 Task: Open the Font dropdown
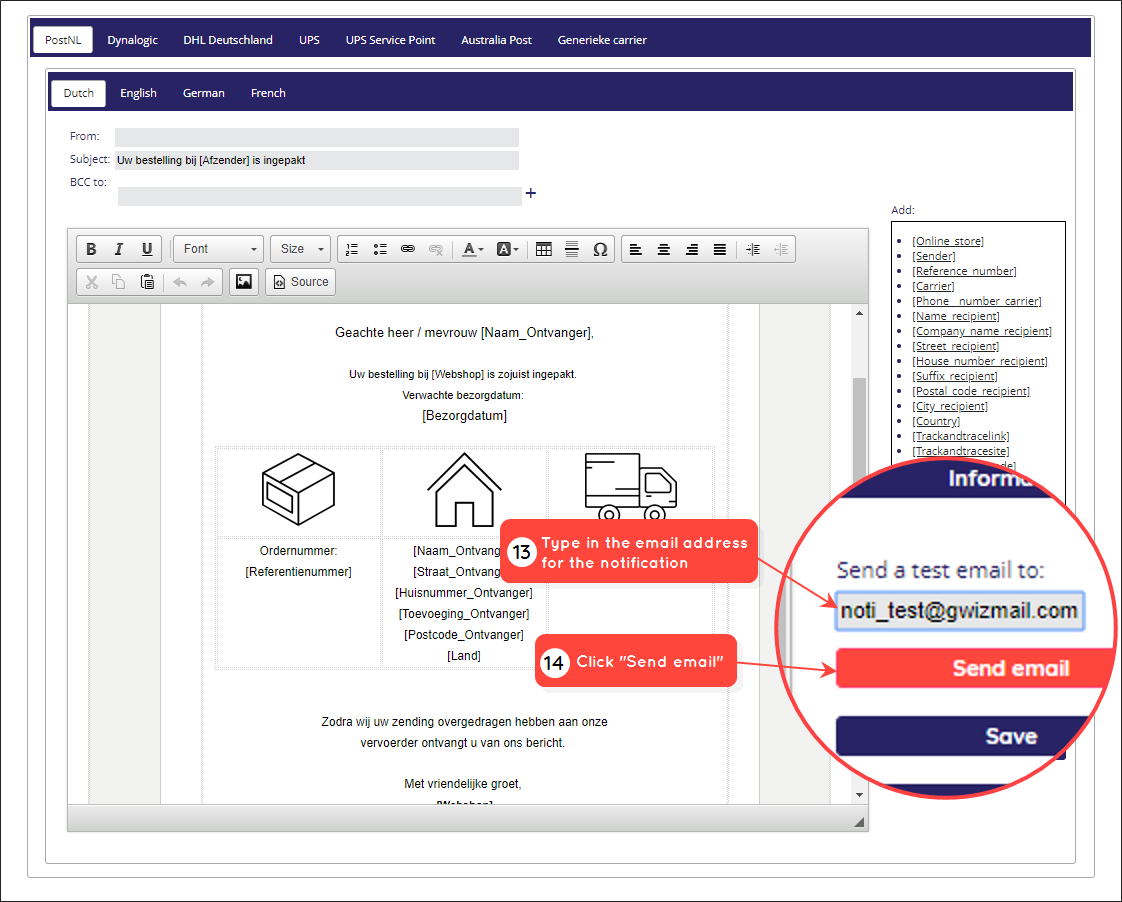(218, 249)
